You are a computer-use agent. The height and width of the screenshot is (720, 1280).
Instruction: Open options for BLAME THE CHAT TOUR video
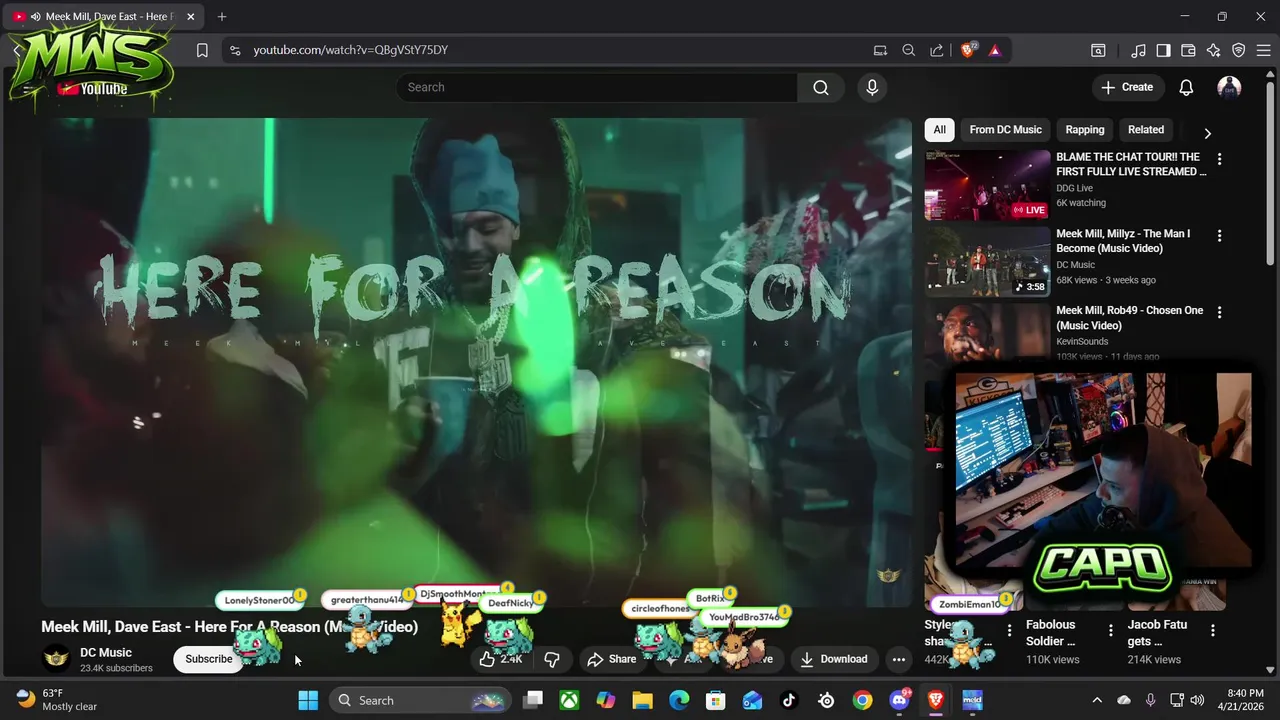point(1219,159)
